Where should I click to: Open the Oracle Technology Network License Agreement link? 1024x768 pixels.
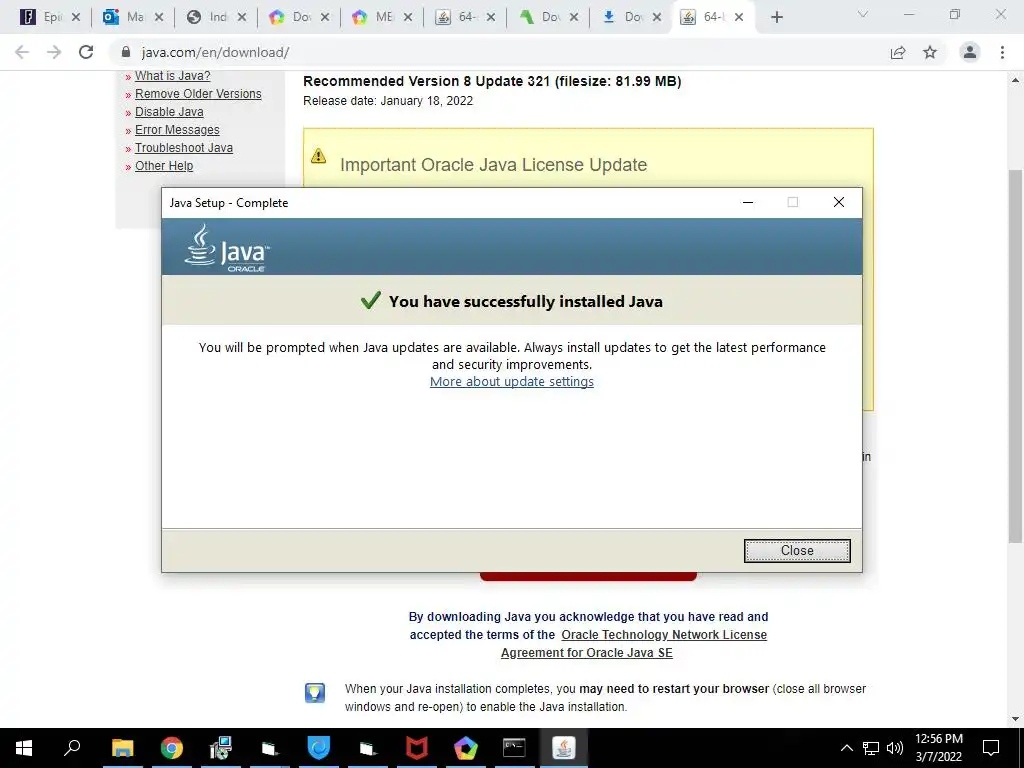click(x=664, y=635)
